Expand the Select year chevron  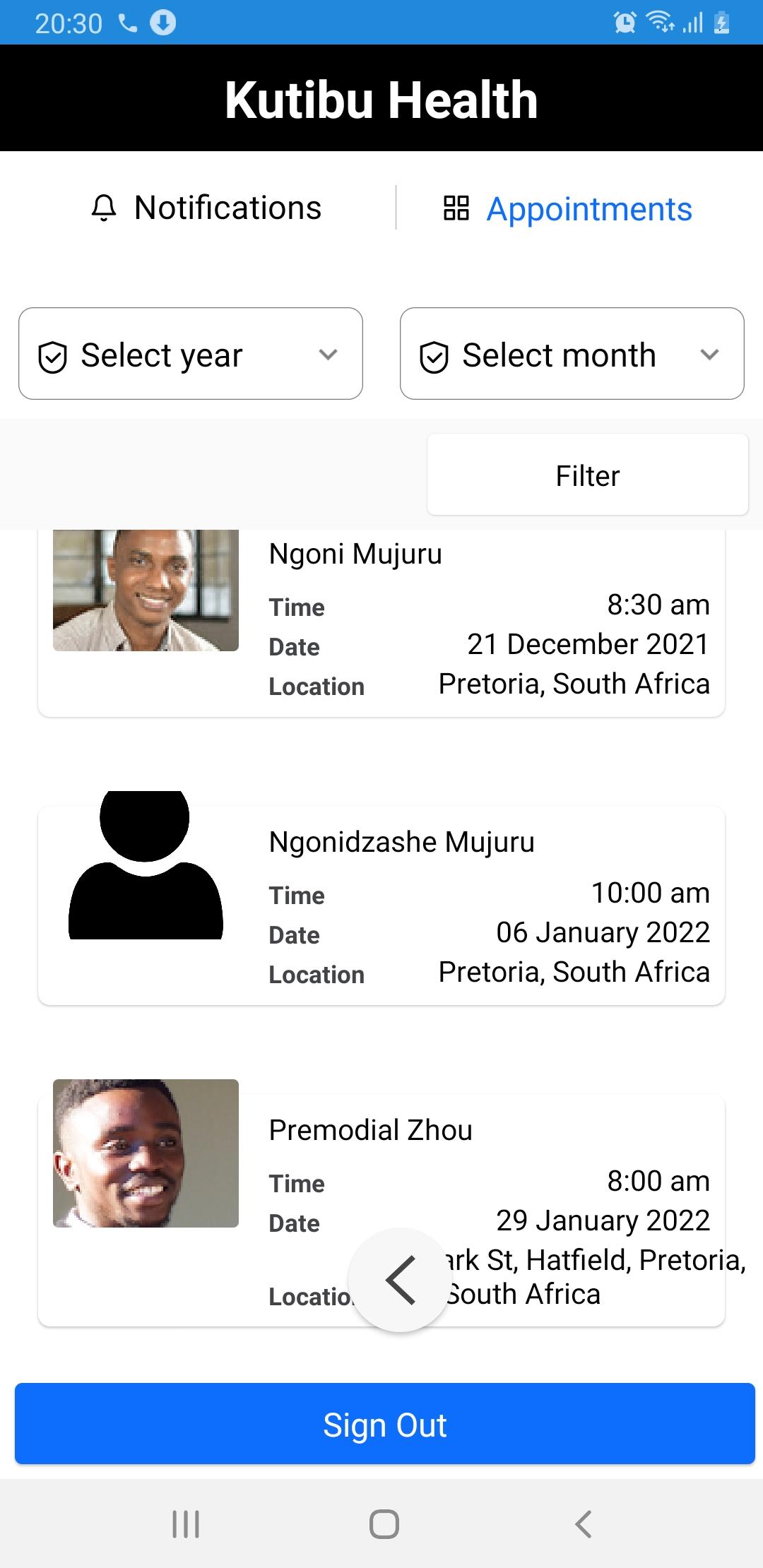[328, 355]
